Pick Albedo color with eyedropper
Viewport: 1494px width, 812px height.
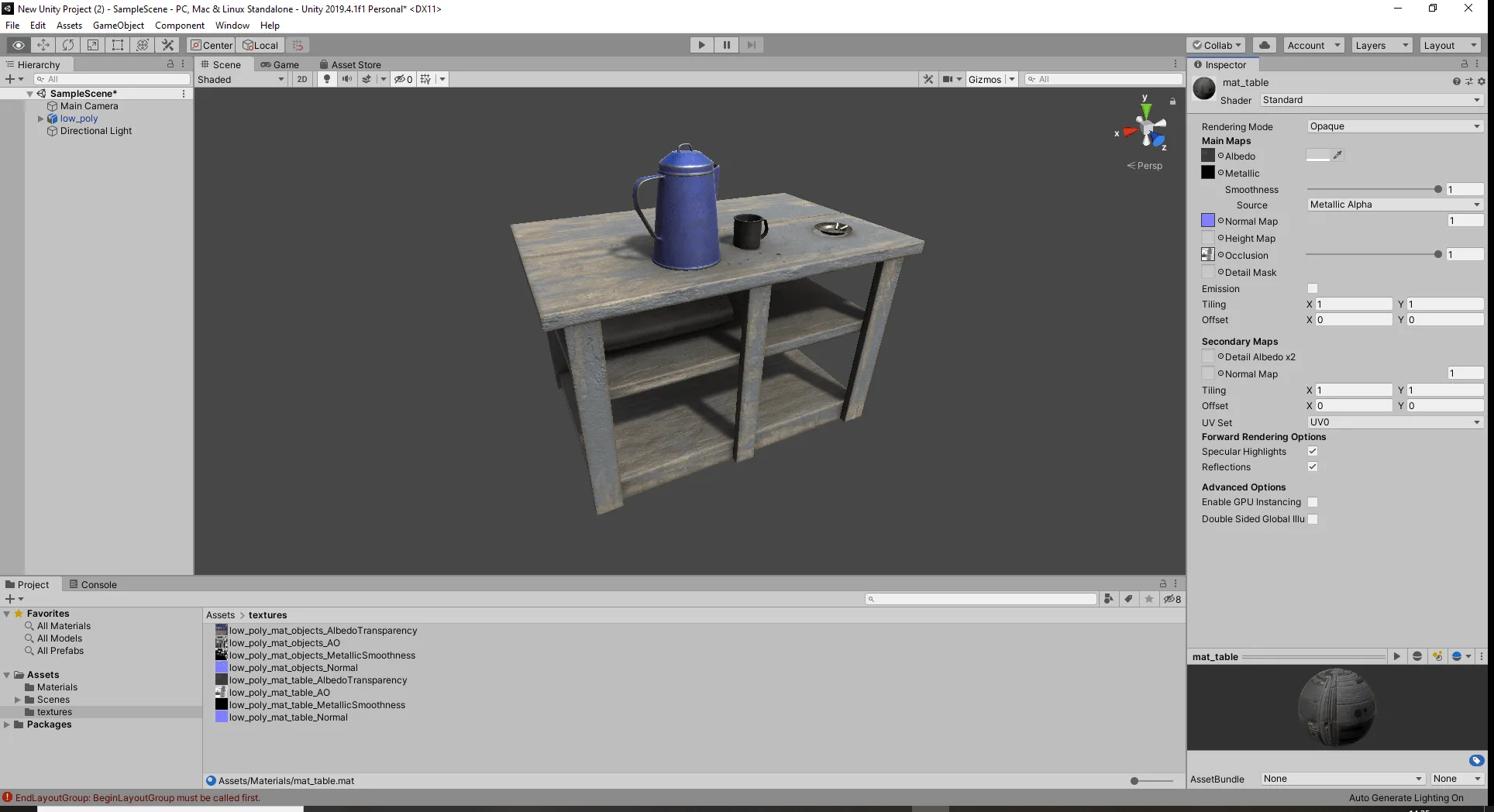click(x=1337, y=156)
